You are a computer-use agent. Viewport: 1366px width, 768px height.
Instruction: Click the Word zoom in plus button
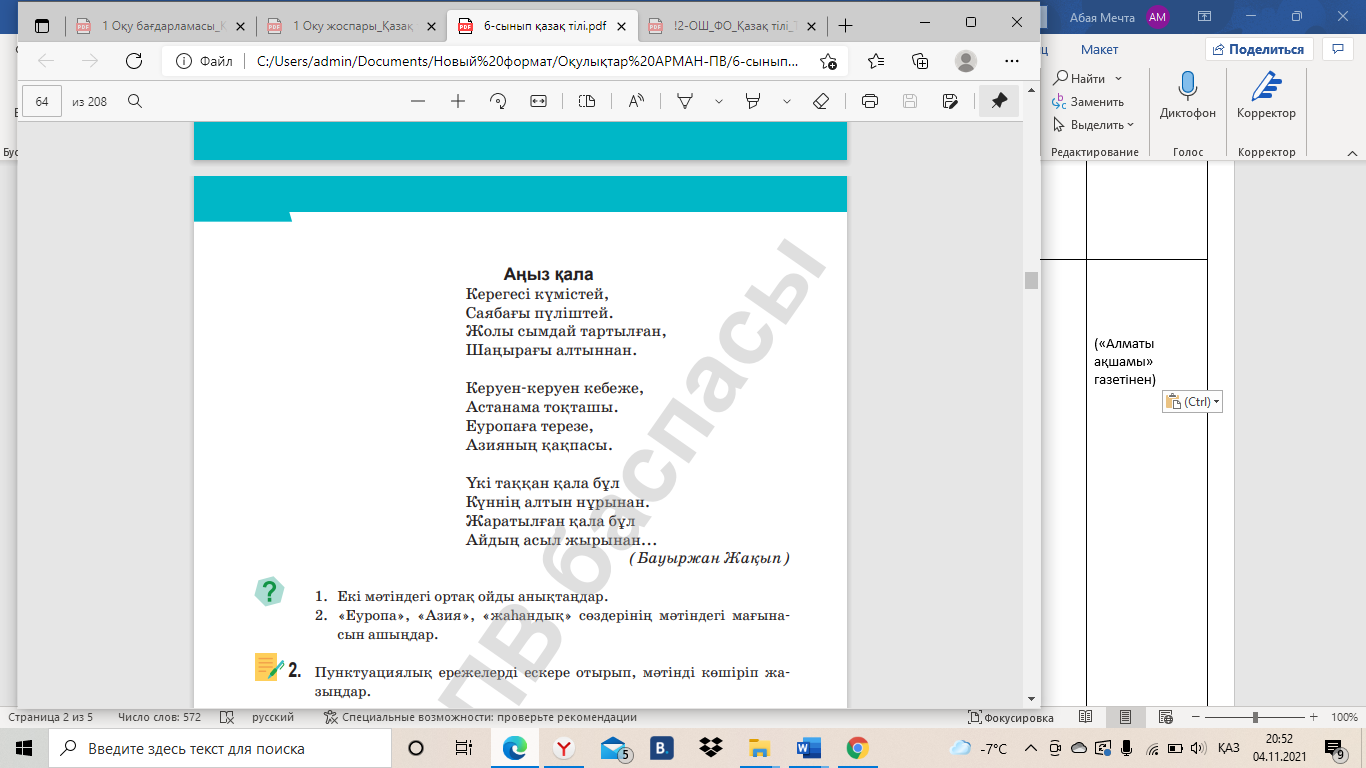tap(1313, 717)
